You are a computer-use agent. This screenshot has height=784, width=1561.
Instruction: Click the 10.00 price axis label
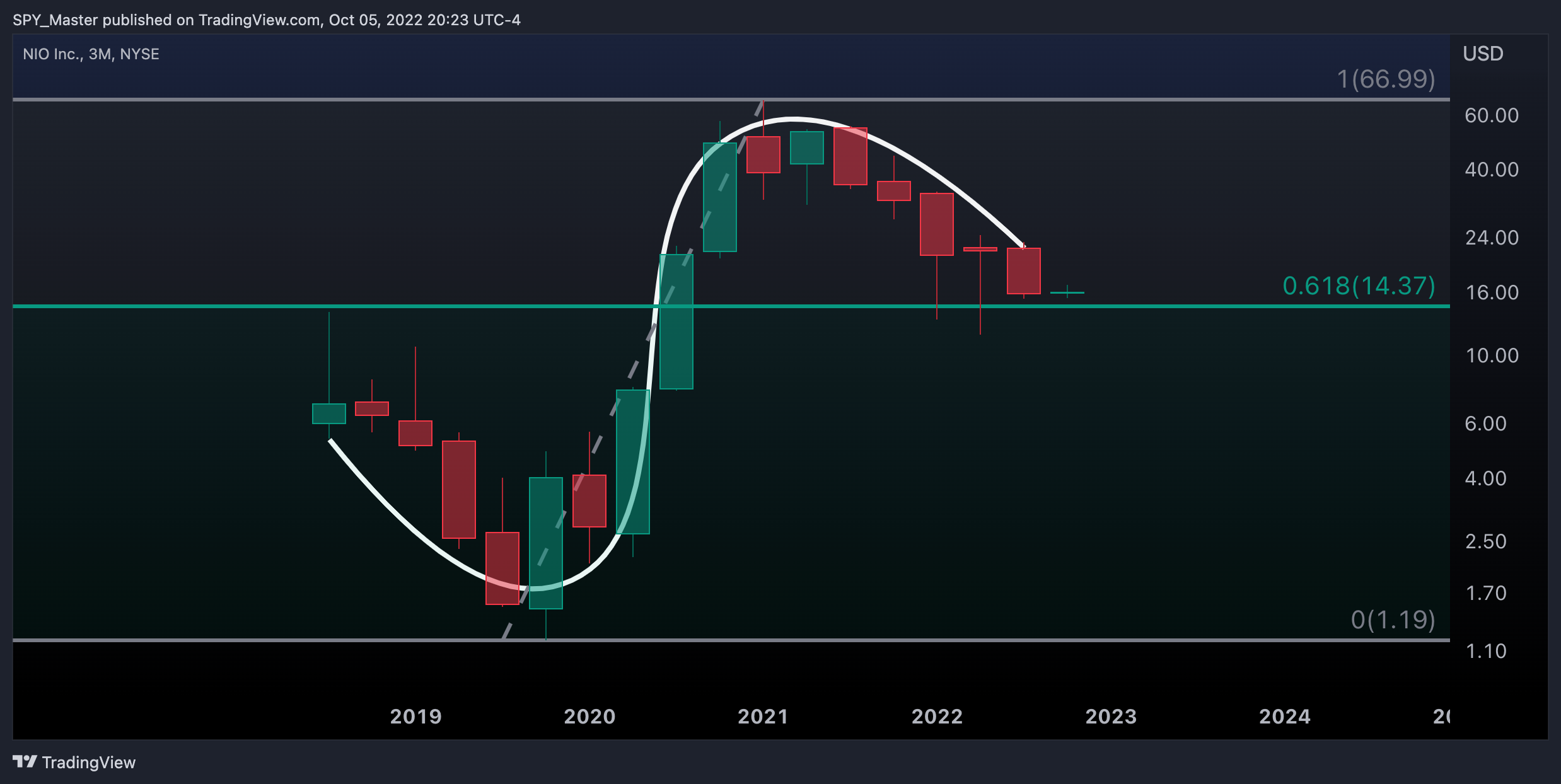(1492, 355)
